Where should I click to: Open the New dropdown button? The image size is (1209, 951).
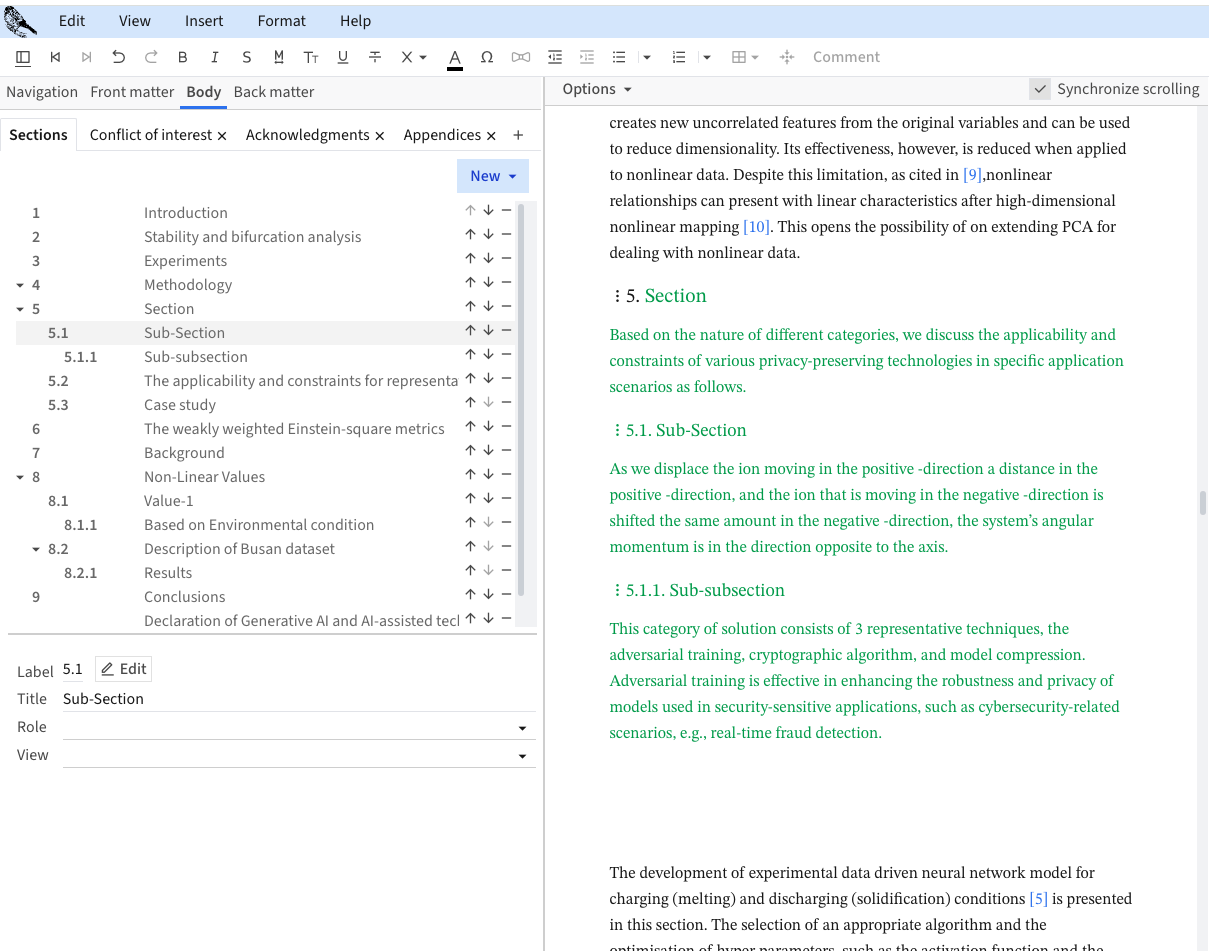click(493, 176)
